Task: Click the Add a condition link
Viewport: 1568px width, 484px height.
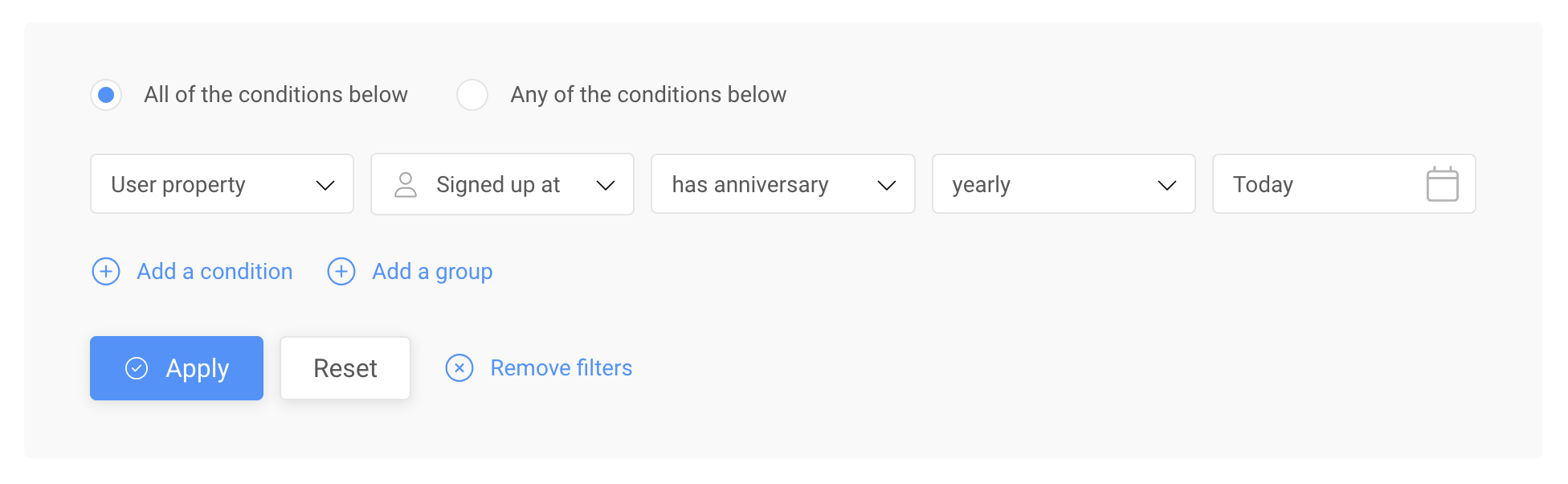Action: point(214,272)
